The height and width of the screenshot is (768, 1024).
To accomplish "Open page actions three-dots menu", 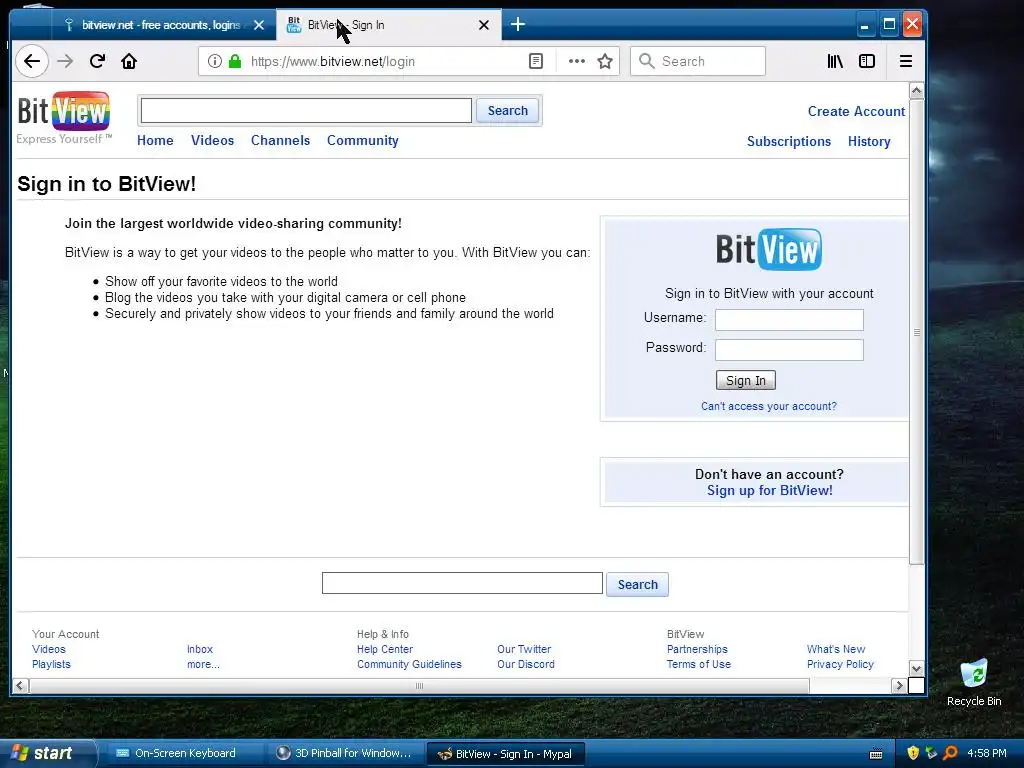I will click(577, 61).
